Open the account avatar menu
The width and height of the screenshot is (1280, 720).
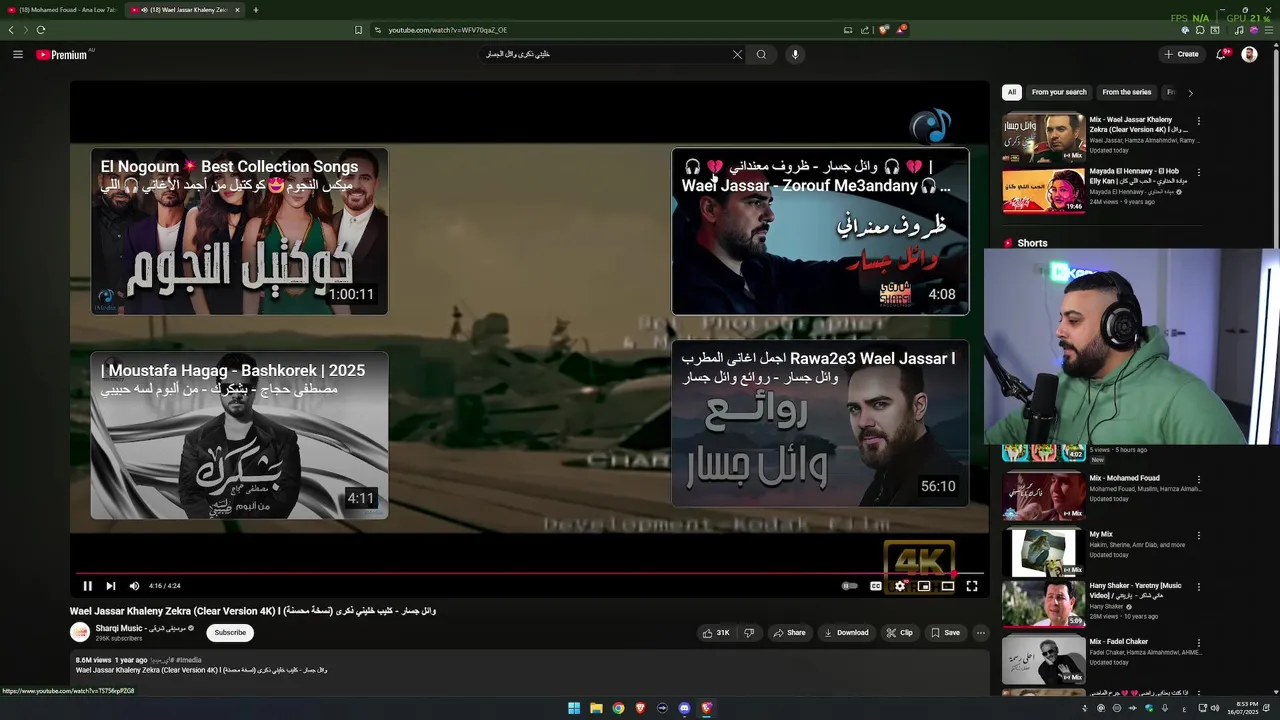(1249, 54)
